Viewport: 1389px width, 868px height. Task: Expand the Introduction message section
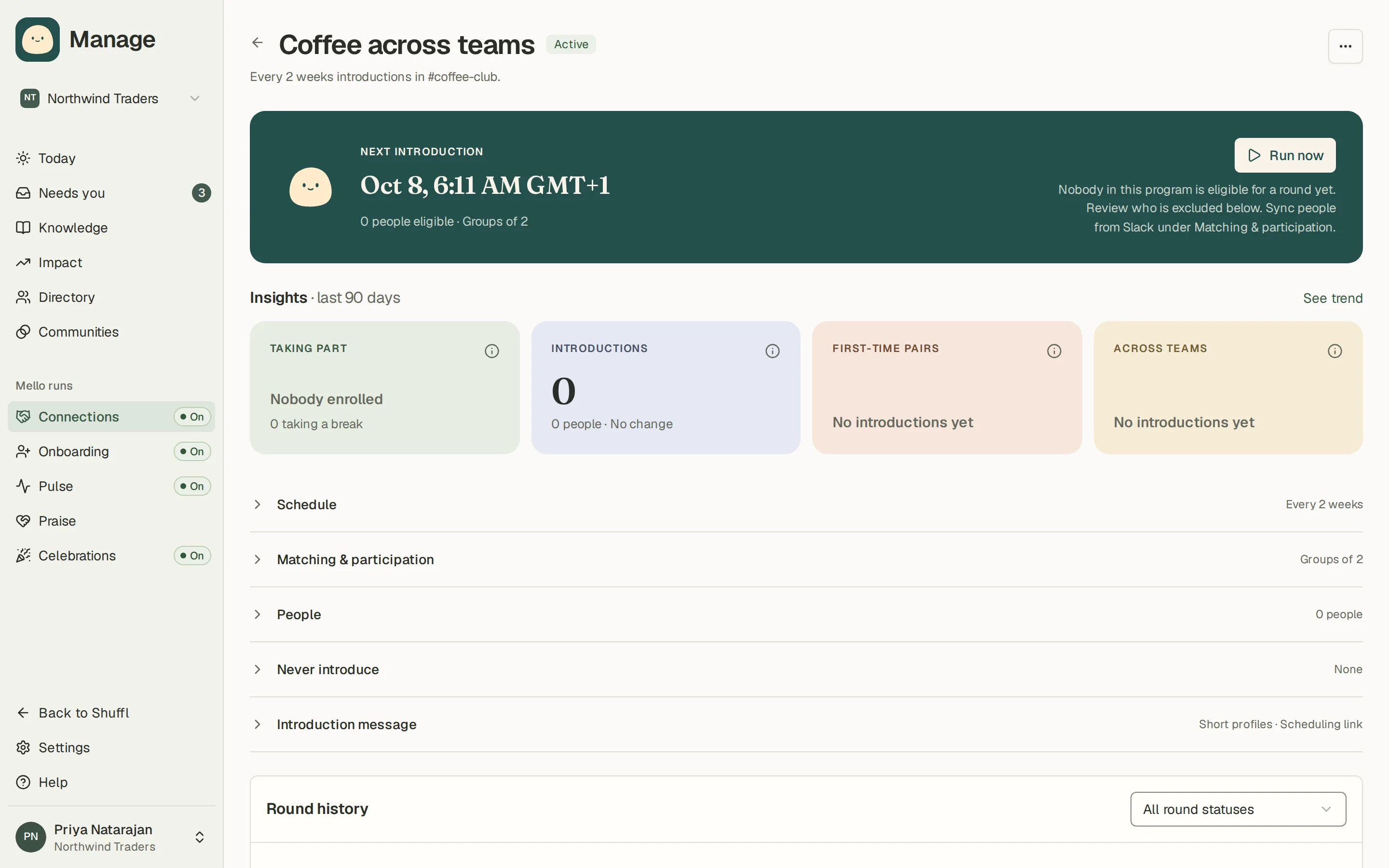[x=806, y=725]
